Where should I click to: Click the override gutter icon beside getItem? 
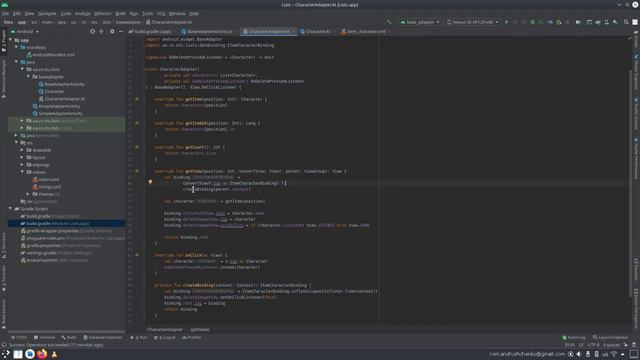(x=137, y=99)
